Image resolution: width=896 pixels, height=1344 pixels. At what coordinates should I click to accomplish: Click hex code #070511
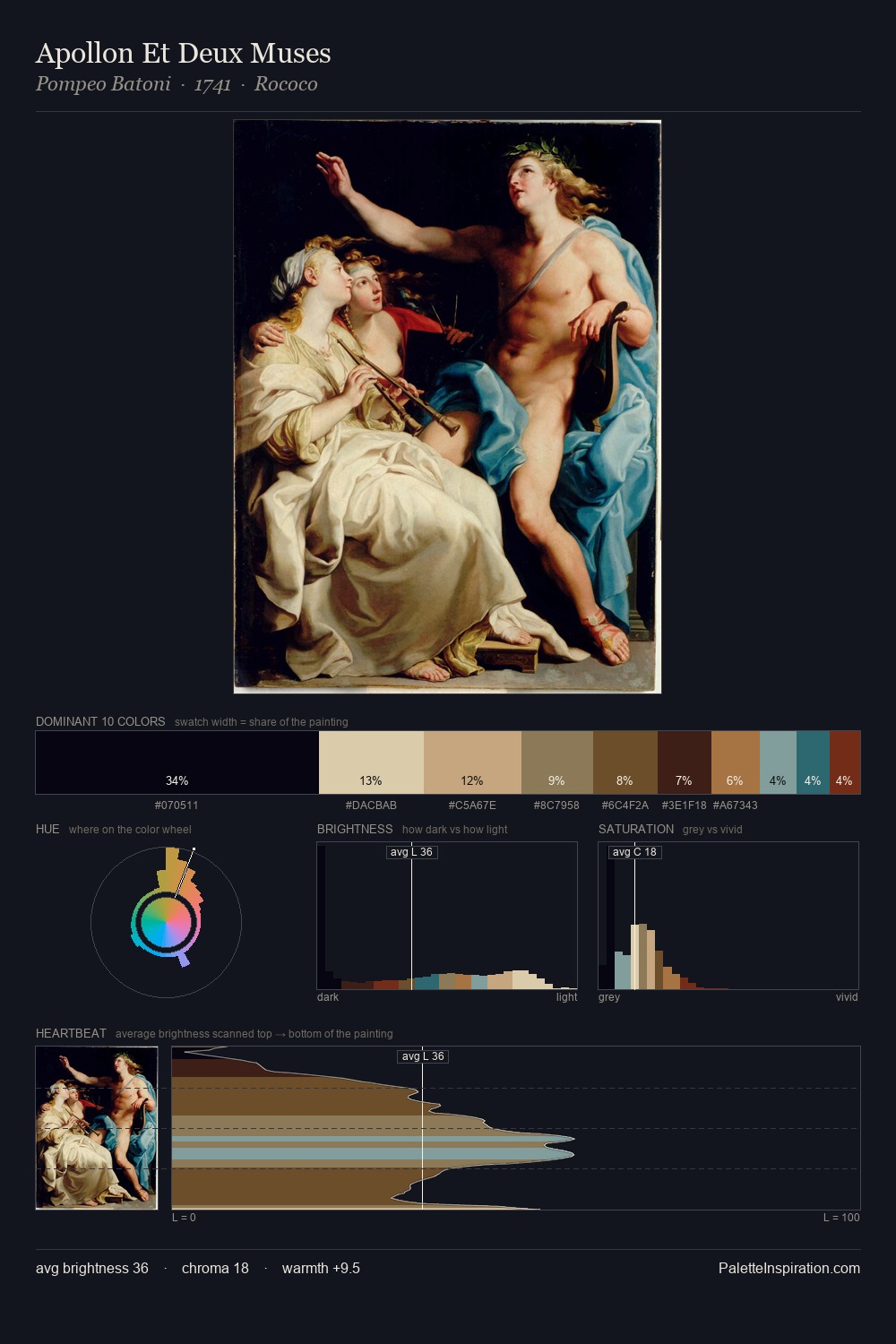(177, 806)
